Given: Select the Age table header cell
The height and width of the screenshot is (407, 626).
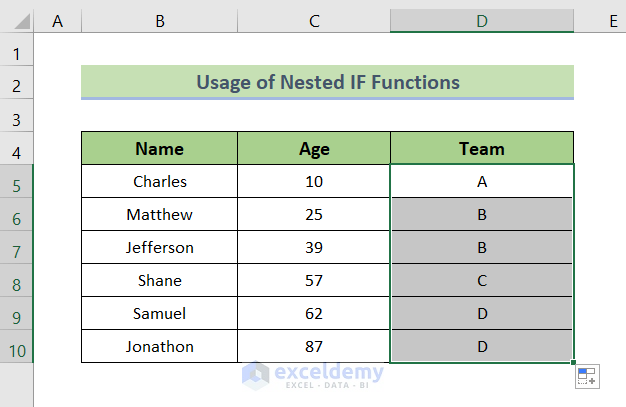Looking at the screenshot, I should click(314, 149).
